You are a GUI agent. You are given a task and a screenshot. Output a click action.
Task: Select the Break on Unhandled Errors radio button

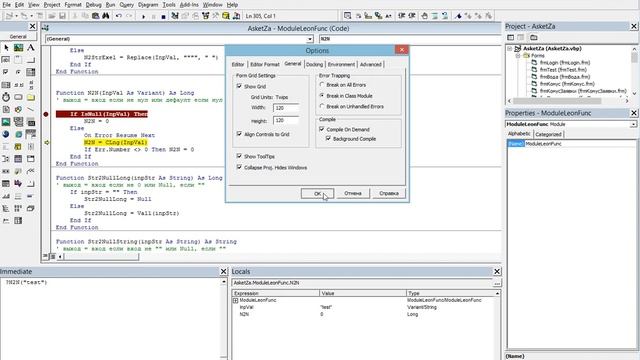coord(322,106)
